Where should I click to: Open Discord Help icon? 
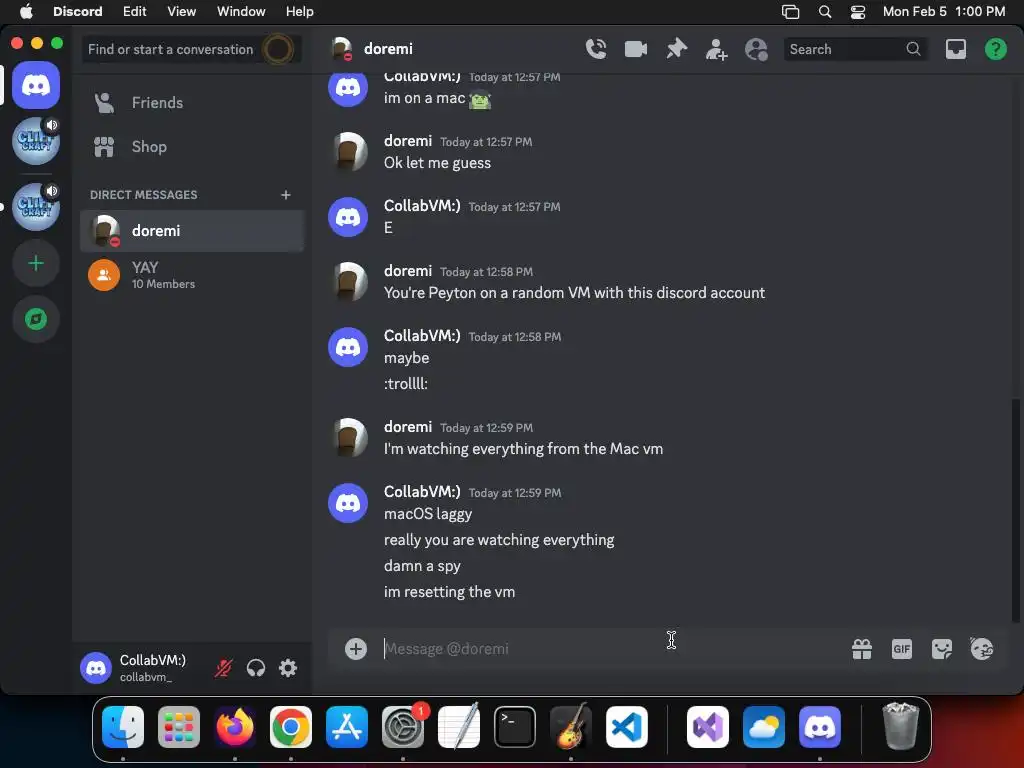click(995, 49)
